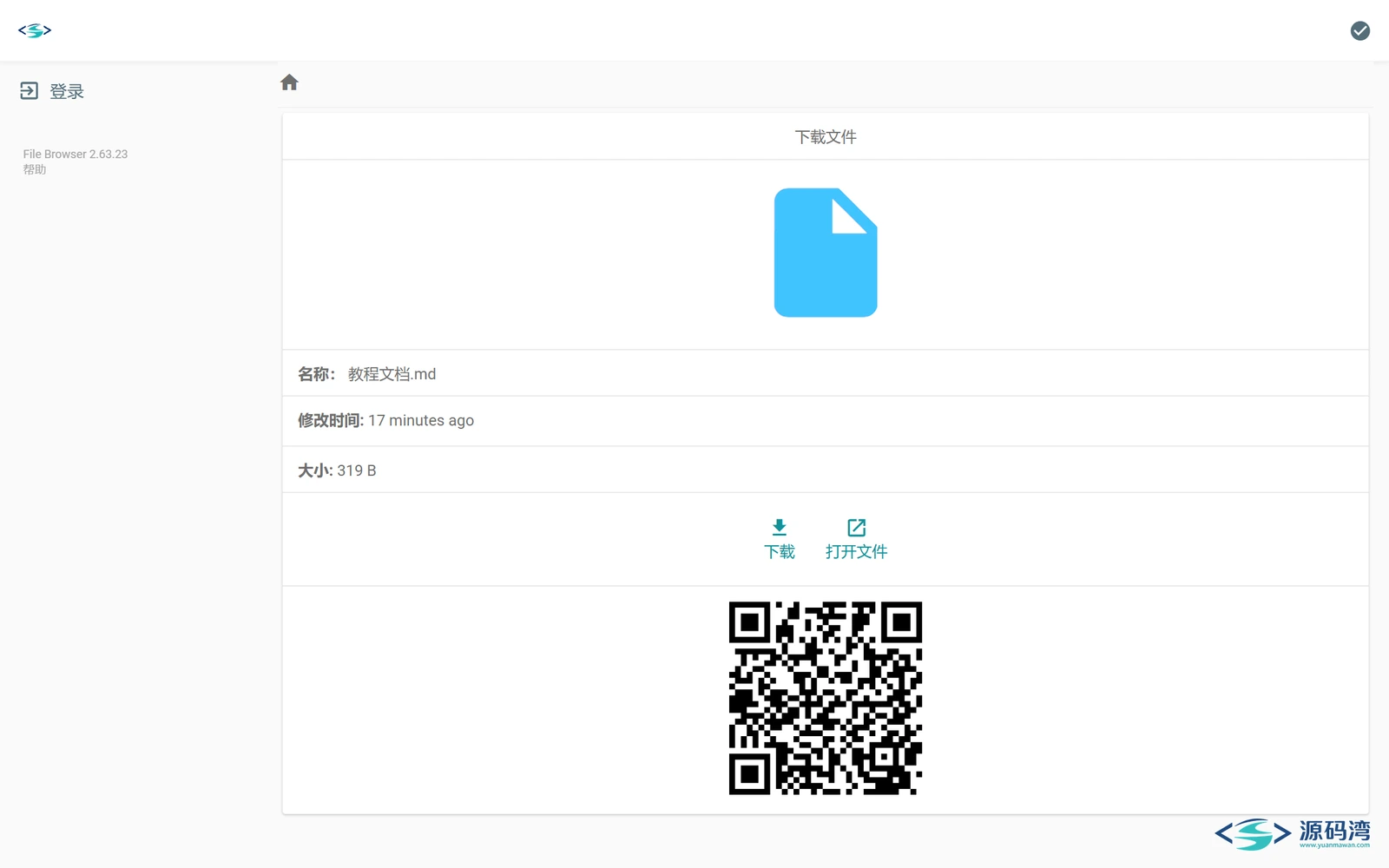Click the logo icon in the top-left header
The width and height of the screenshot is (1389, 868).
[35, 30]
